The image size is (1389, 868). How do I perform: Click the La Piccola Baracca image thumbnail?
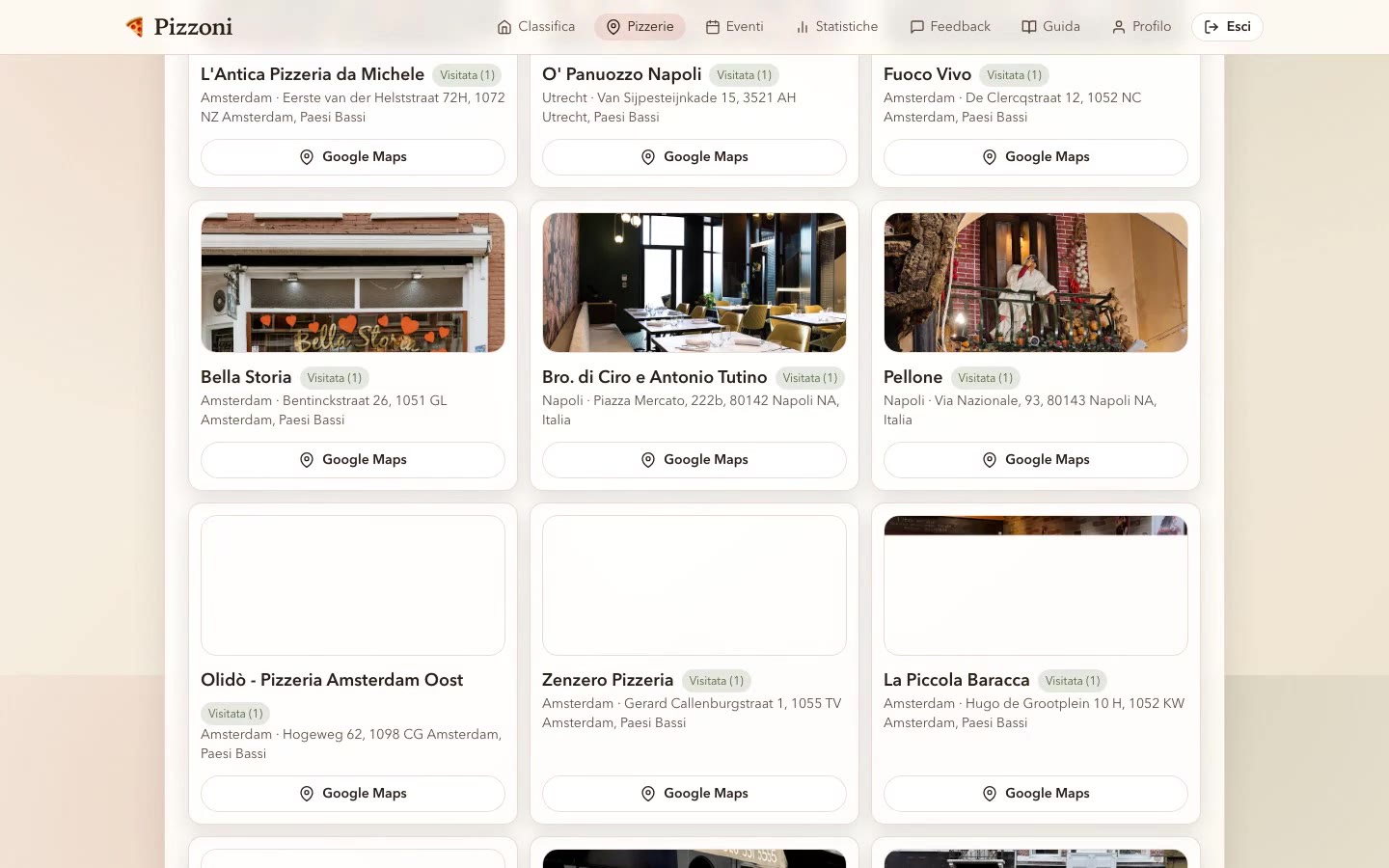click(x=1036, y=585)
